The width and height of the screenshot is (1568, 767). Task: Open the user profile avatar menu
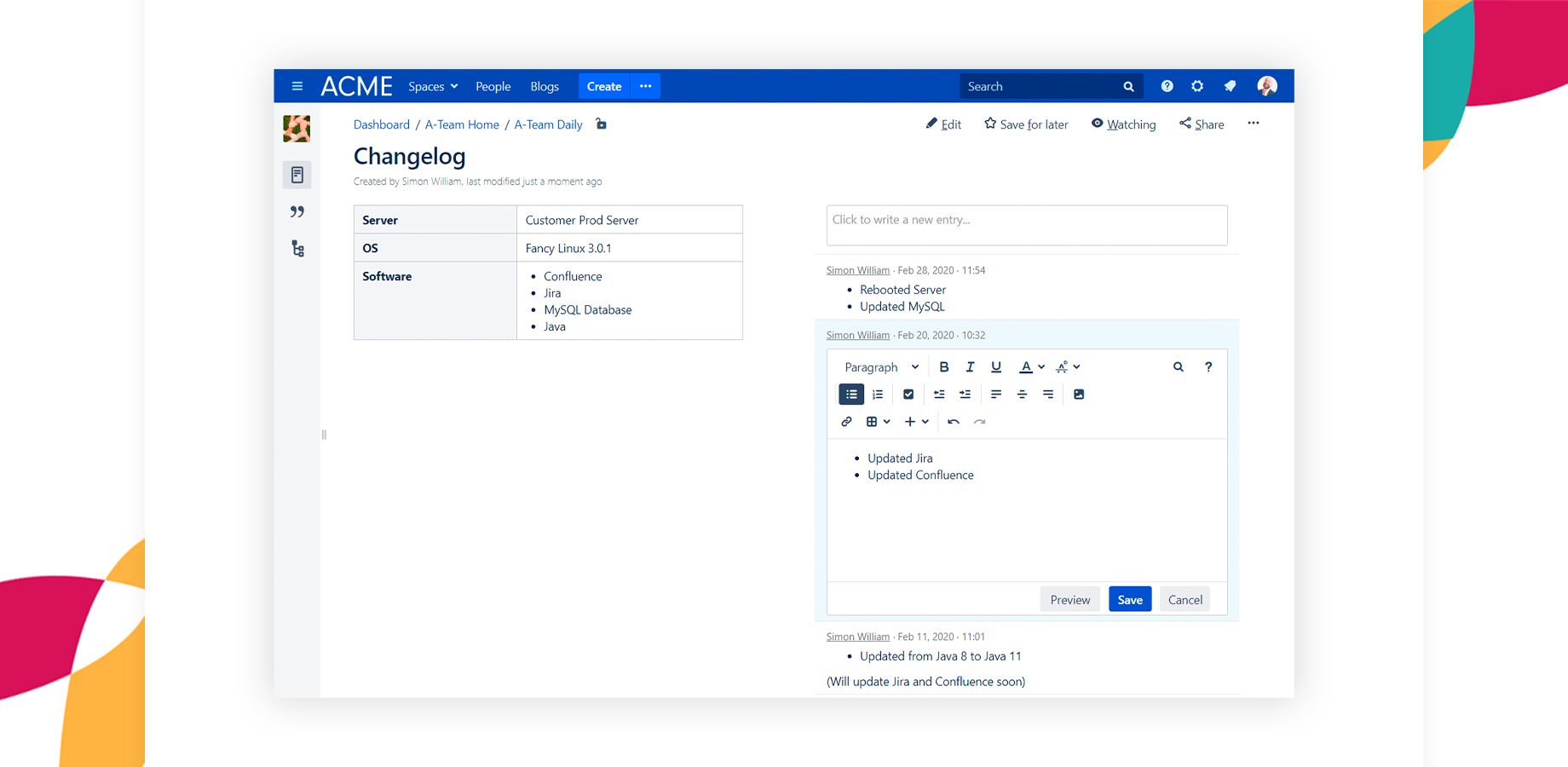1267,86
